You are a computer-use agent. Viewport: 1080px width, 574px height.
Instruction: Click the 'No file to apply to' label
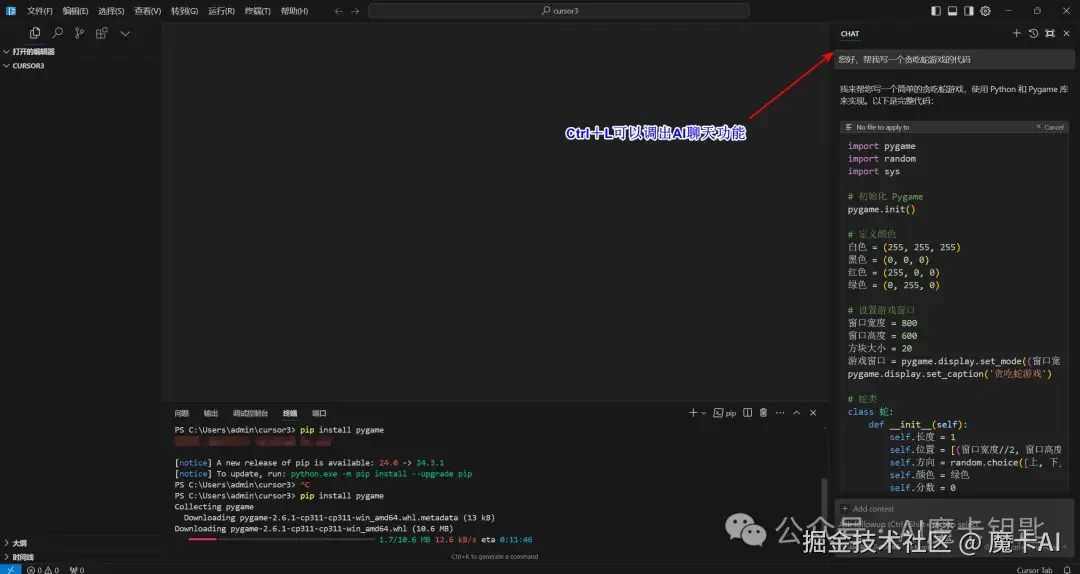click(882, 127)
